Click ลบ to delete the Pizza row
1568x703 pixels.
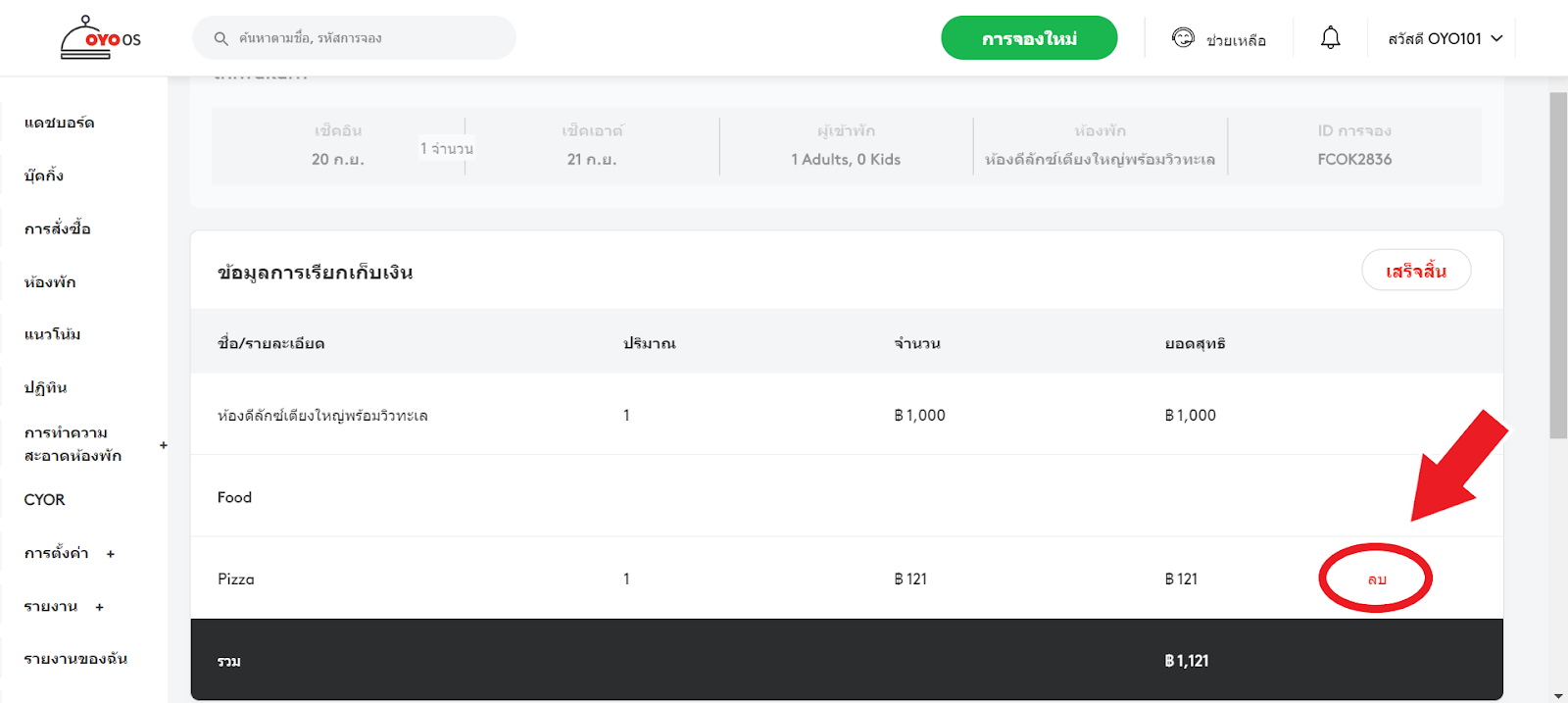click(x=1377, y=579)
